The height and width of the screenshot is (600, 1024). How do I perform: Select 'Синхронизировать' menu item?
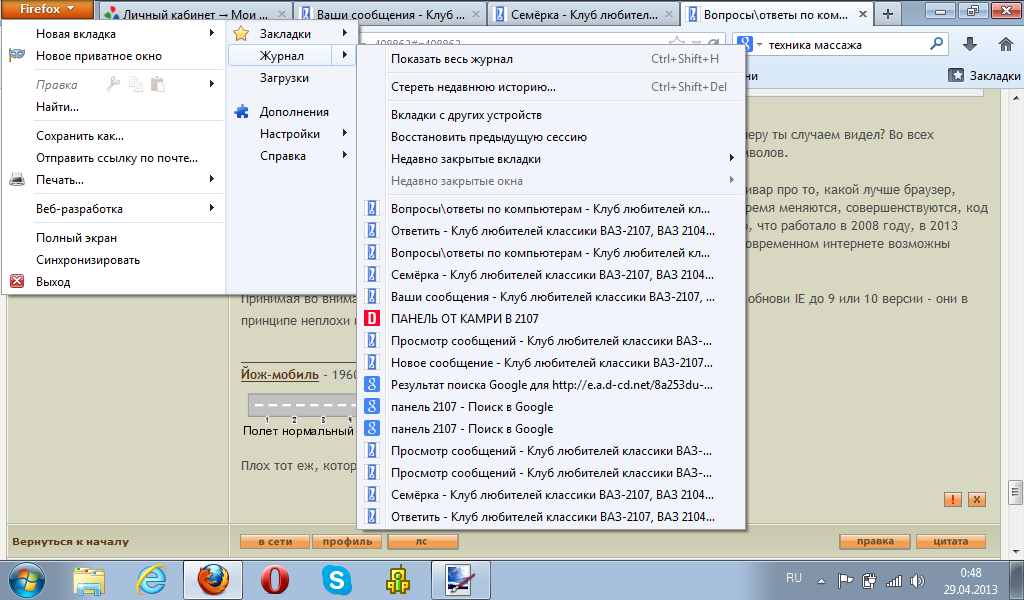pos(113,260)
